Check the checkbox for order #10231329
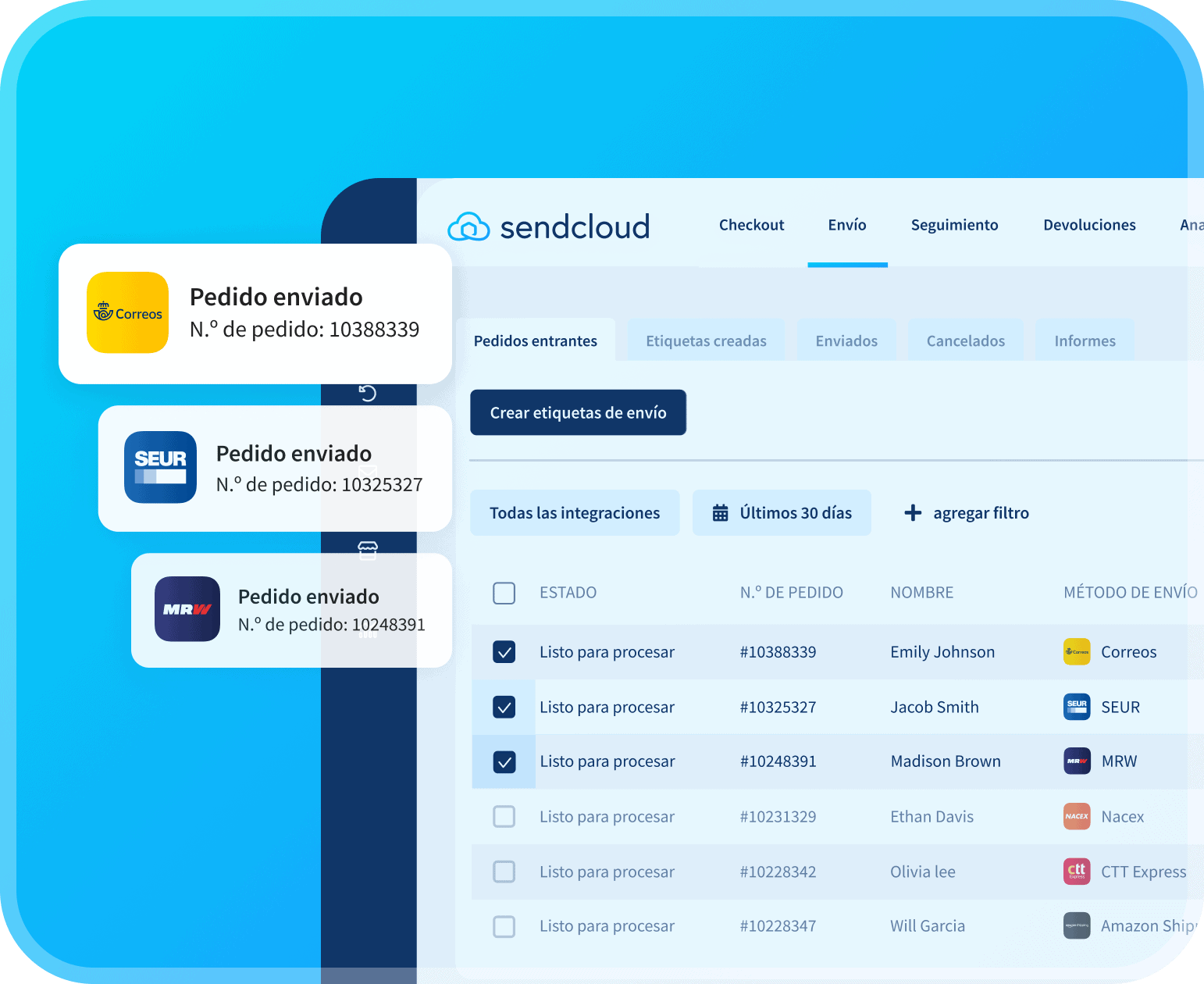Viewport: 1204px width, 984px height. (504, 817)
